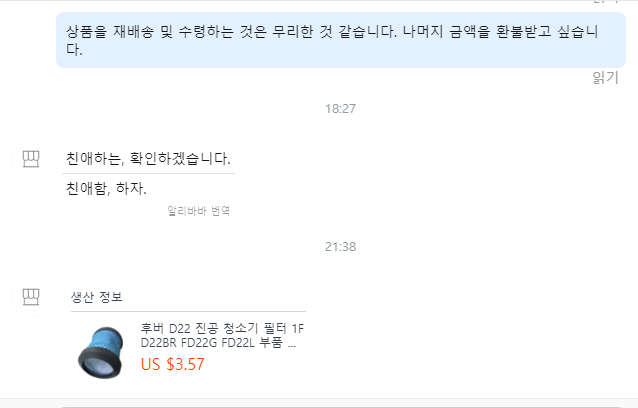638x408 pixels.
Task: Click the US $3.57 price
Action: (173, 364)
